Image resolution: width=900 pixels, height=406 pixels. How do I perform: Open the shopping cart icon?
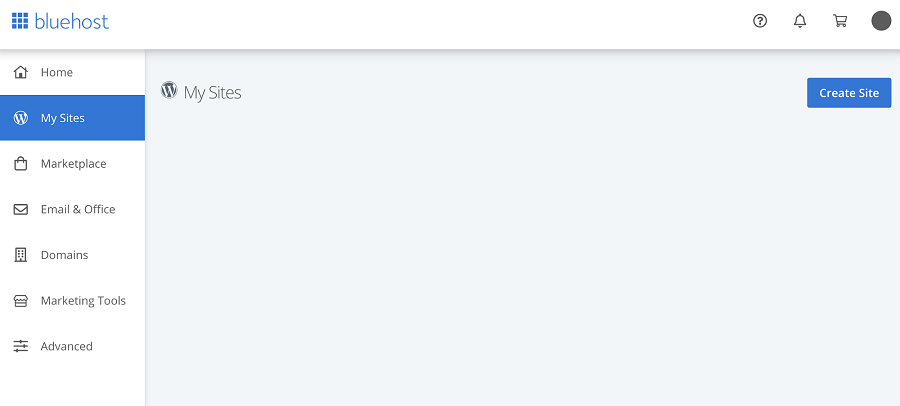pyautogui.click(x=840, y=21)
